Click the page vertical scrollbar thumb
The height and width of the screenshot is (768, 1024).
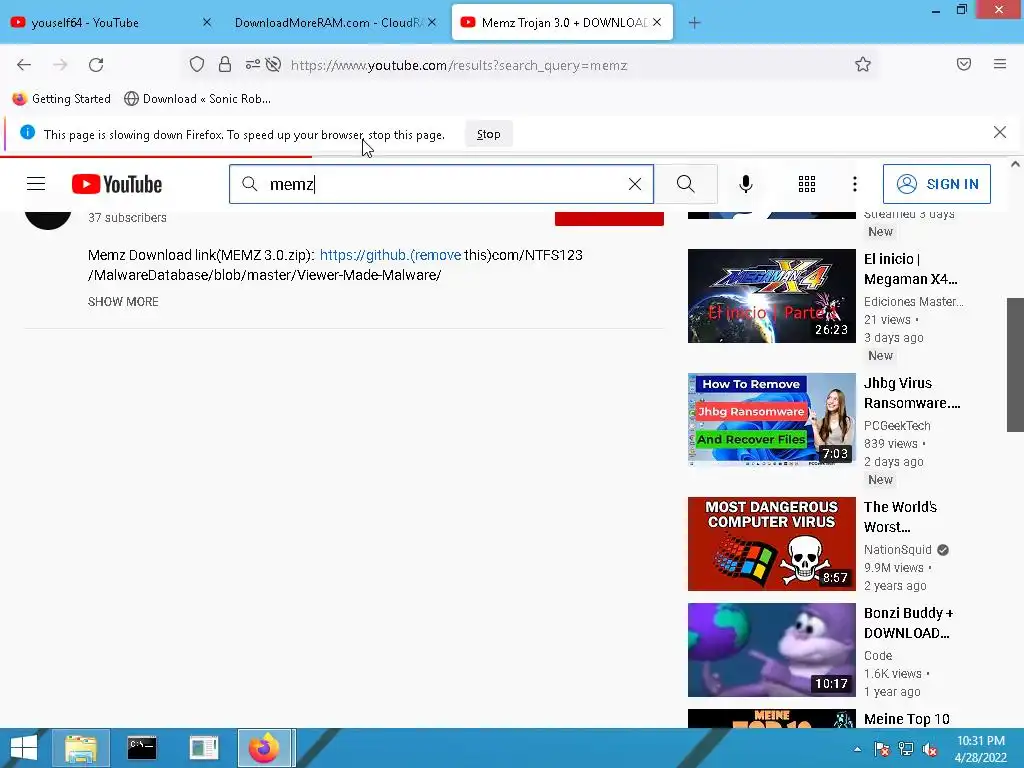click(1015, 364)
